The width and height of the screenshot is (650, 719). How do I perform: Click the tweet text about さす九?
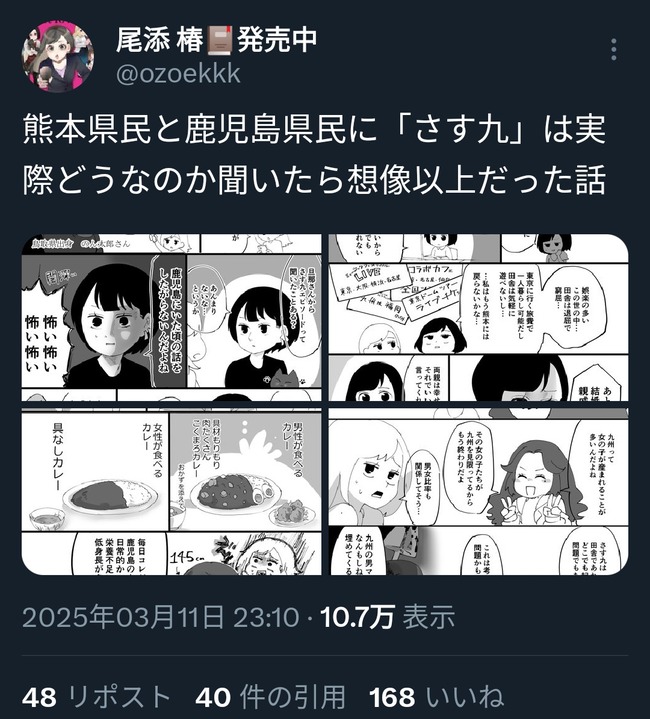coord(314,154)
